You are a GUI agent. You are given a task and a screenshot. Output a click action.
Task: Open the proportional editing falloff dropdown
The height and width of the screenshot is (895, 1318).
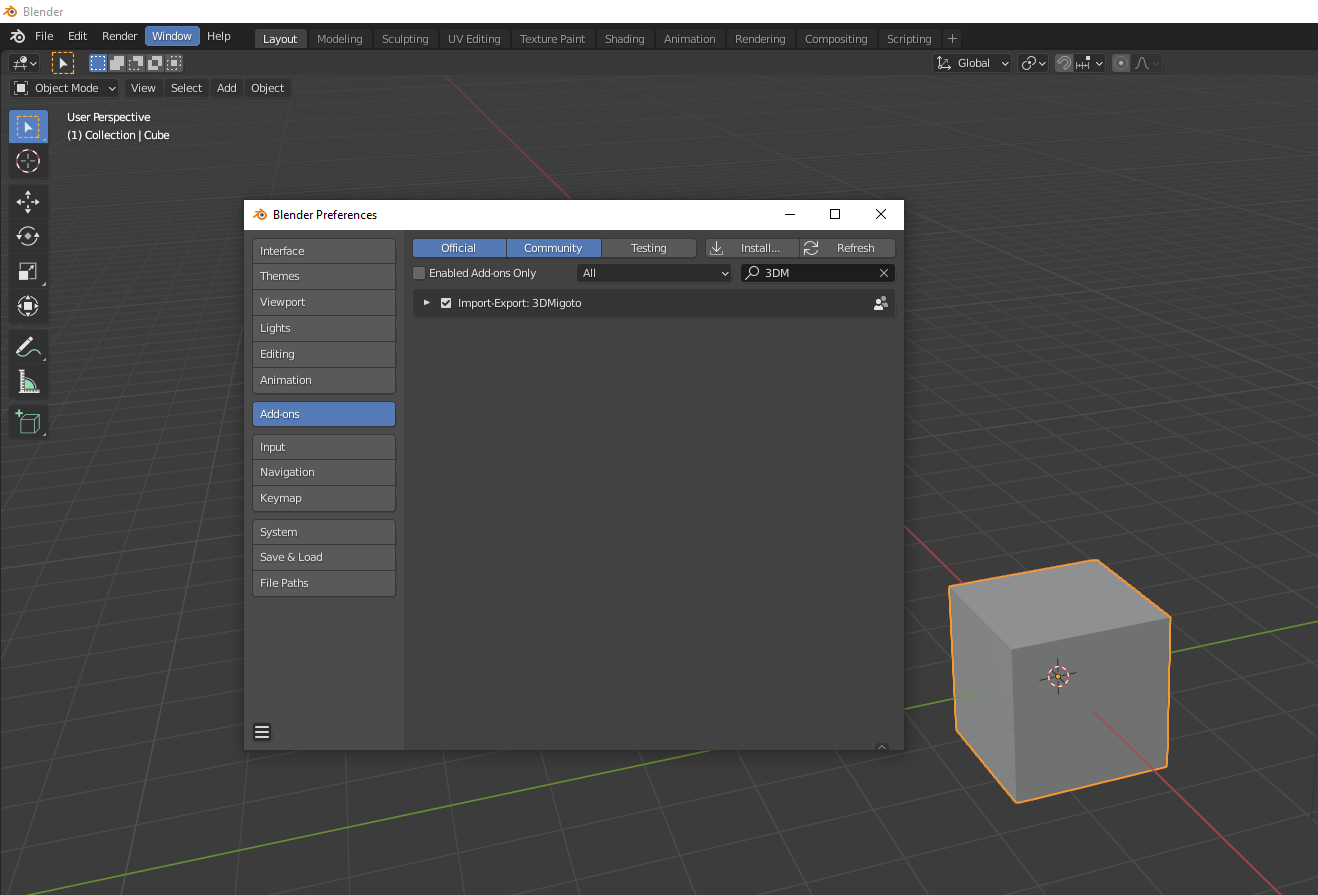coord(1147,63)
